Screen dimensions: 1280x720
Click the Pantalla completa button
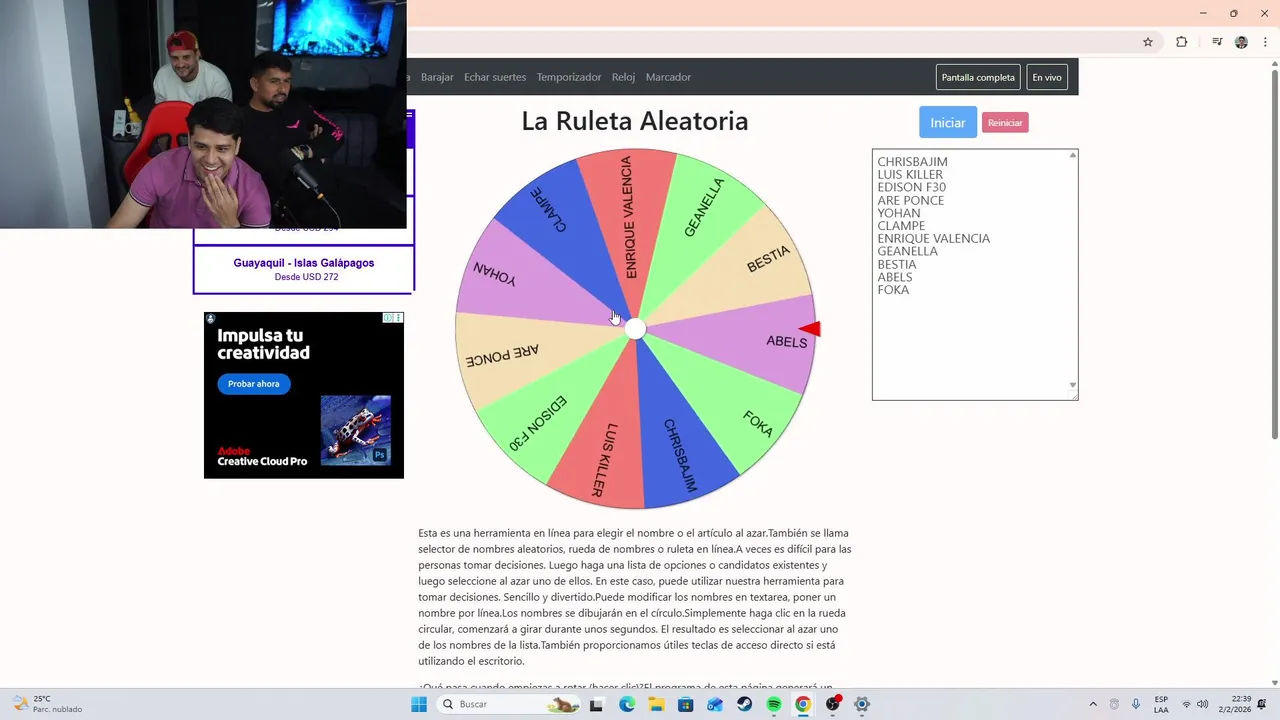point(978,77)
